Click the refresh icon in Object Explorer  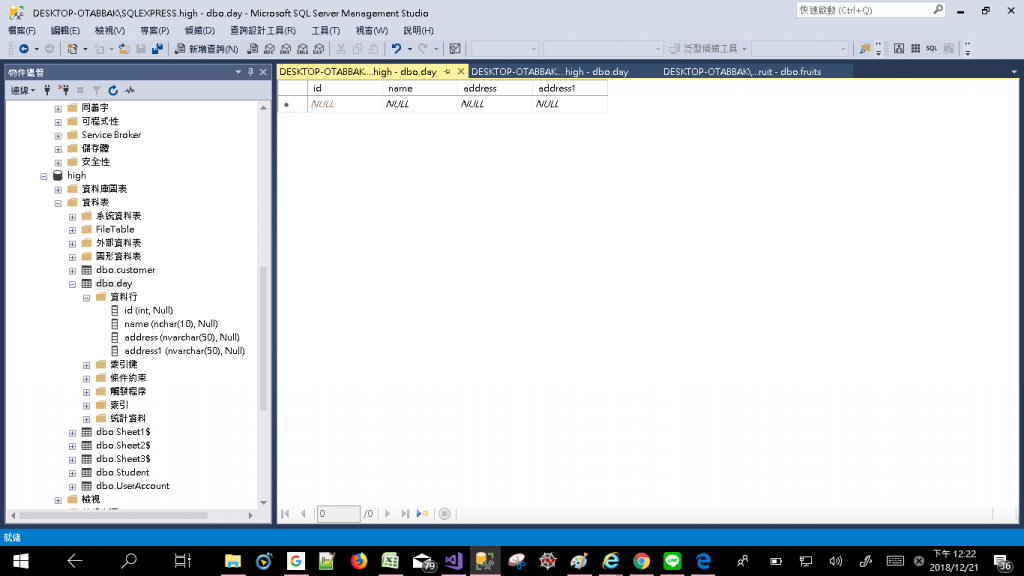[113, 90]
